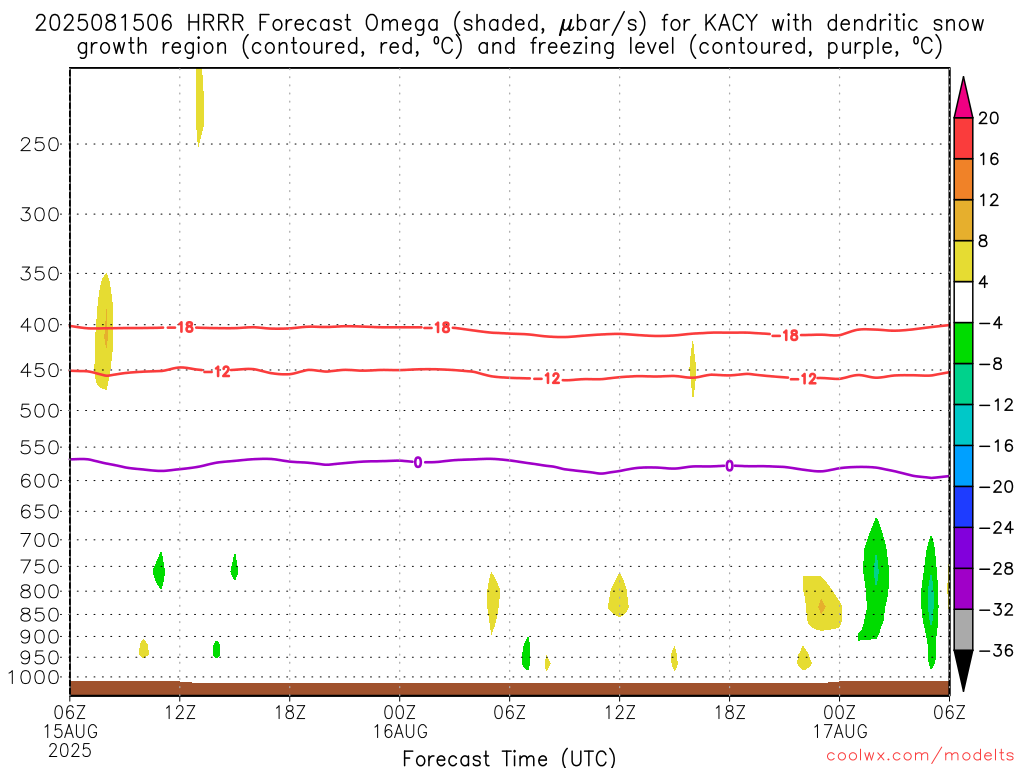This screenshot has height=768, width=1024.
Task: Click the tall yellow omega blob near 400
Action: click(x=104, y=332)
